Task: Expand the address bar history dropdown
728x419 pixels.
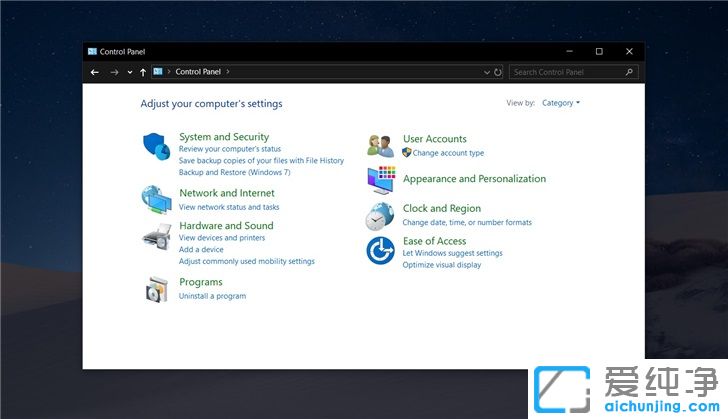Action: [x=487, y=72]
